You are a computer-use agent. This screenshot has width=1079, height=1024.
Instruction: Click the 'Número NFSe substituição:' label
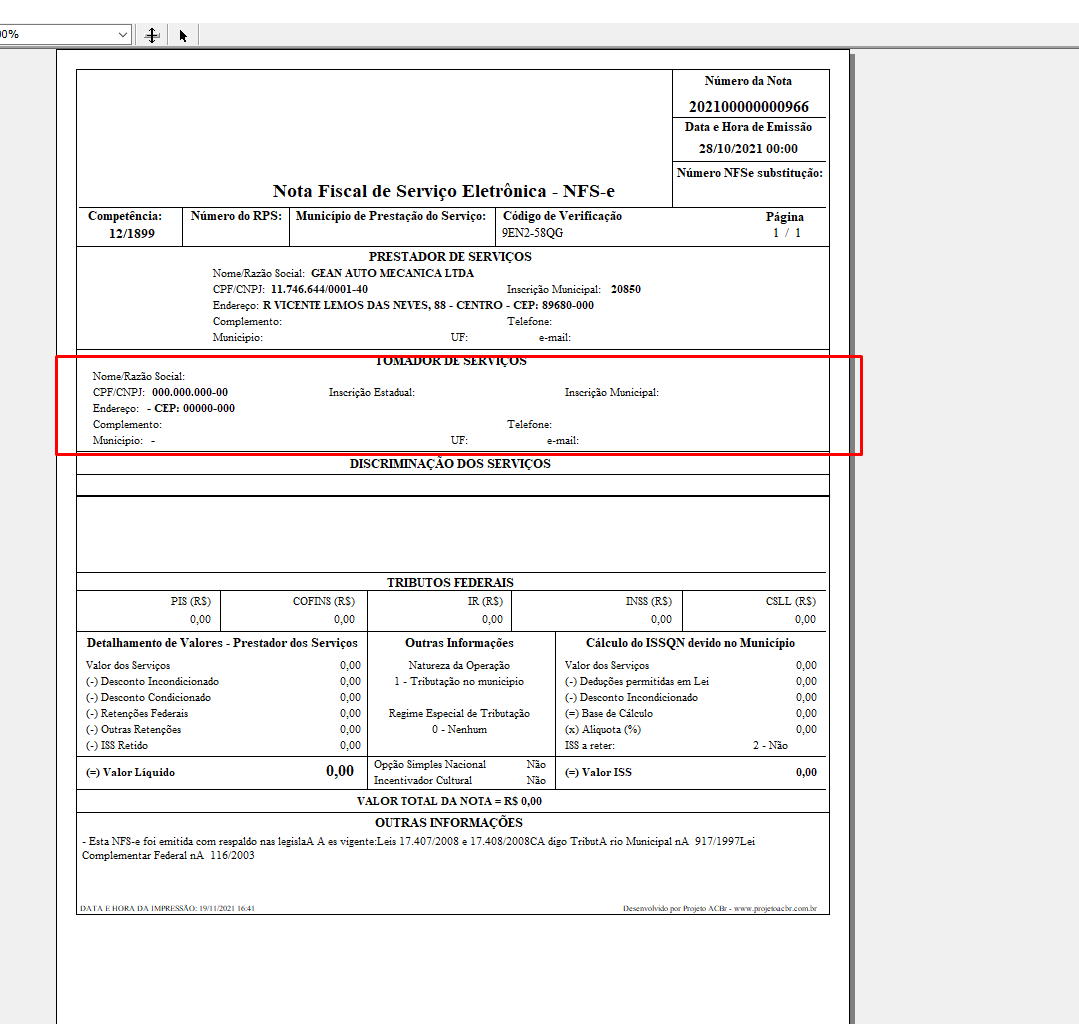pyautogui.click(x=749, y=173)
